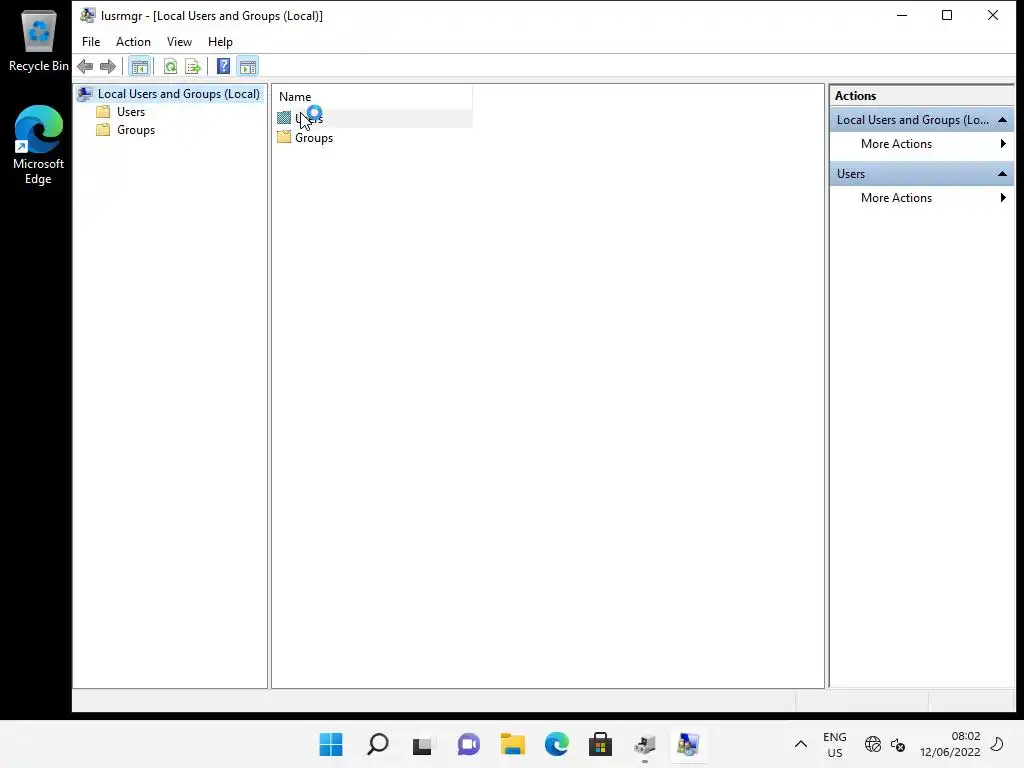Click the Forward arrow toolbar icon
The image size is (1024, 768).
(x=108, y=66)
